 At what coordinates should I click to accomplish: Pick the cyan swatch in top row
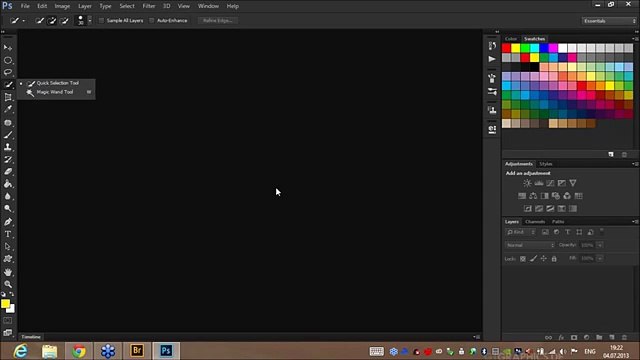[x=534, y=48]
